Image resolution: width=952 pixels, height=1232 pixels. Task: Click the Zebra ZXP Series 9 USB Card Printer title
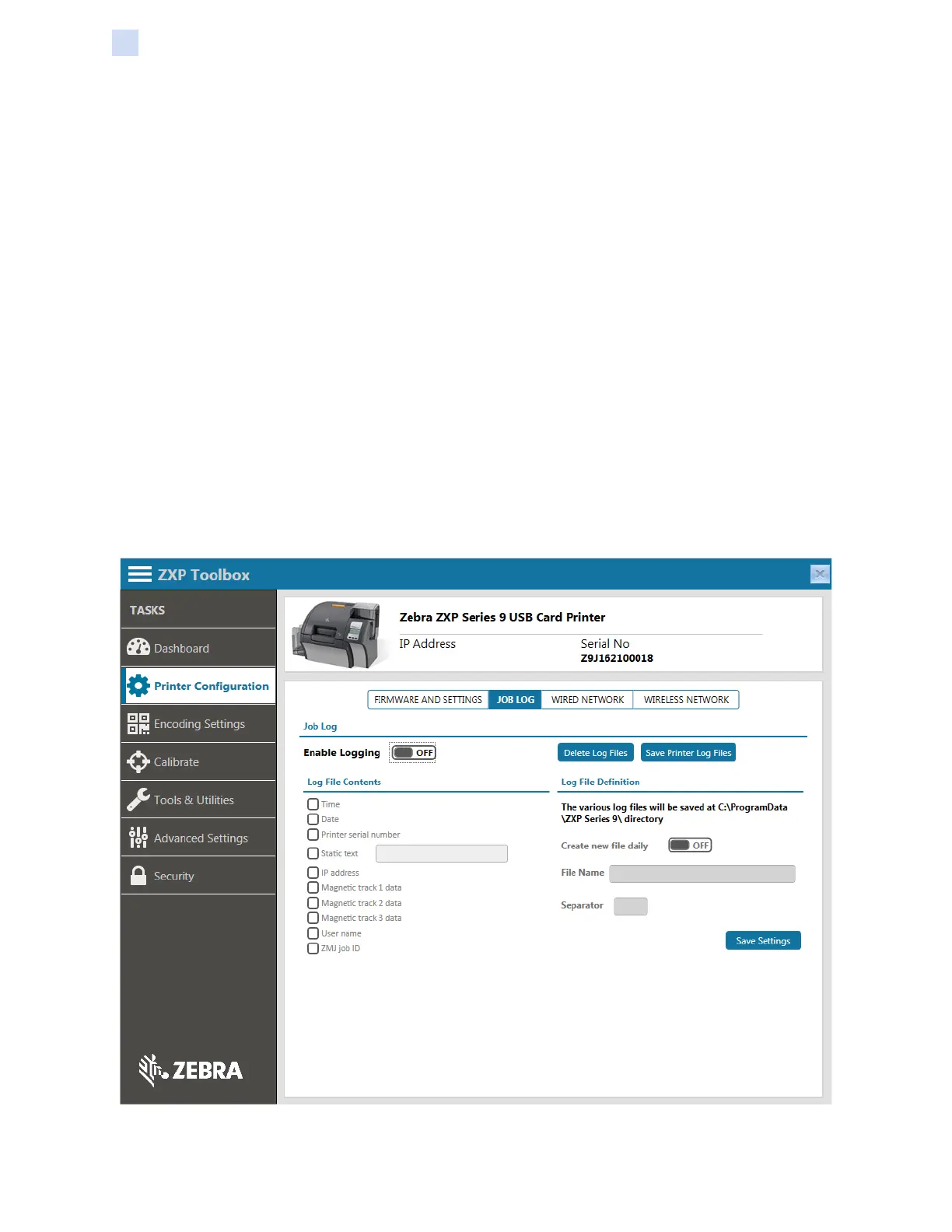[x=502, y=617]
